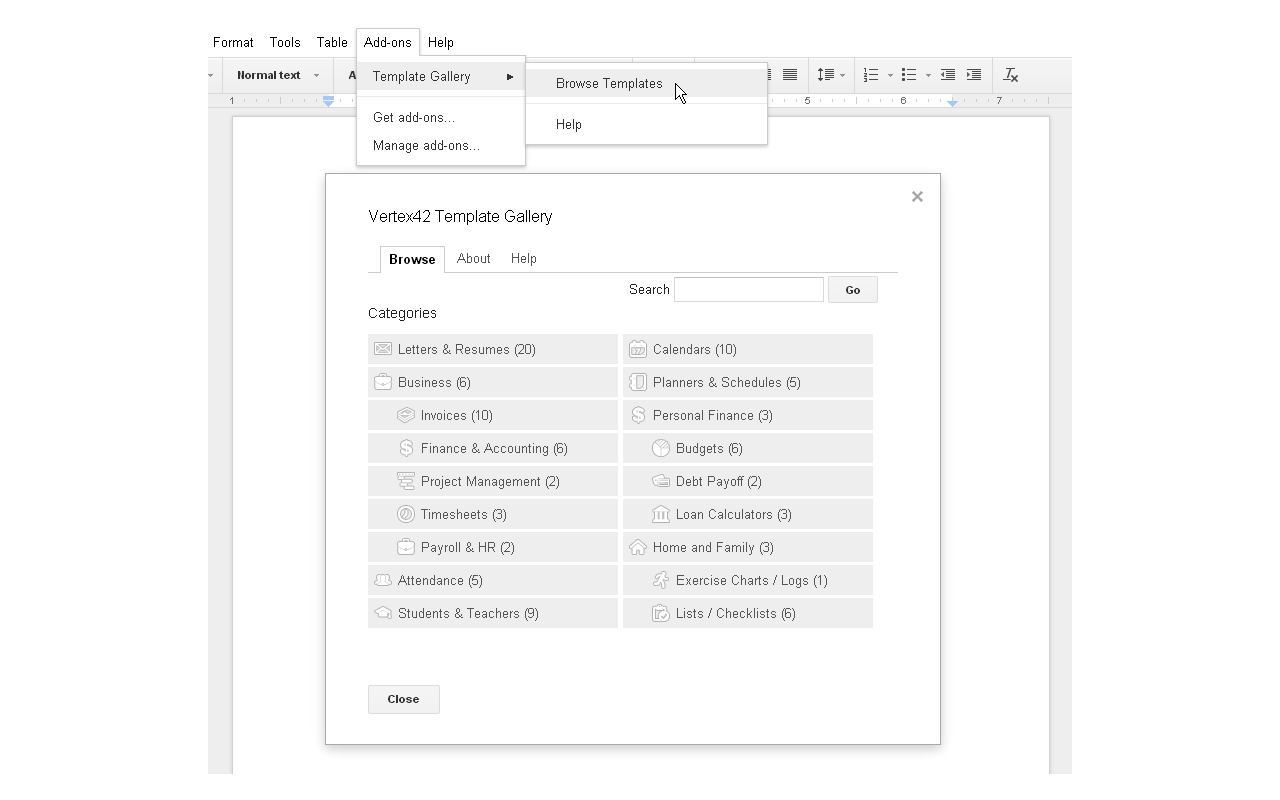This screenshot has width=1280, height=800.
Task: Click the dollar icon for Personal Finance
Action: tap(638, 415)
